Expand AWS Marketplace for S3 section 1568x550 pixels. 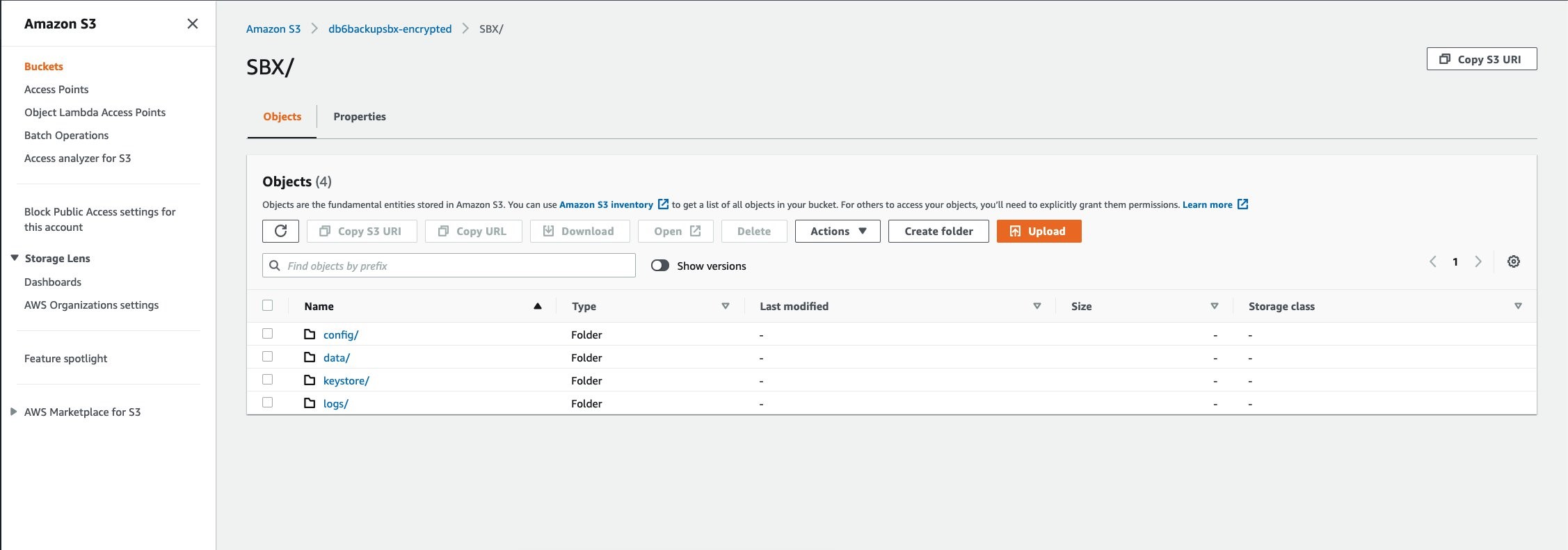coord(13,412)
